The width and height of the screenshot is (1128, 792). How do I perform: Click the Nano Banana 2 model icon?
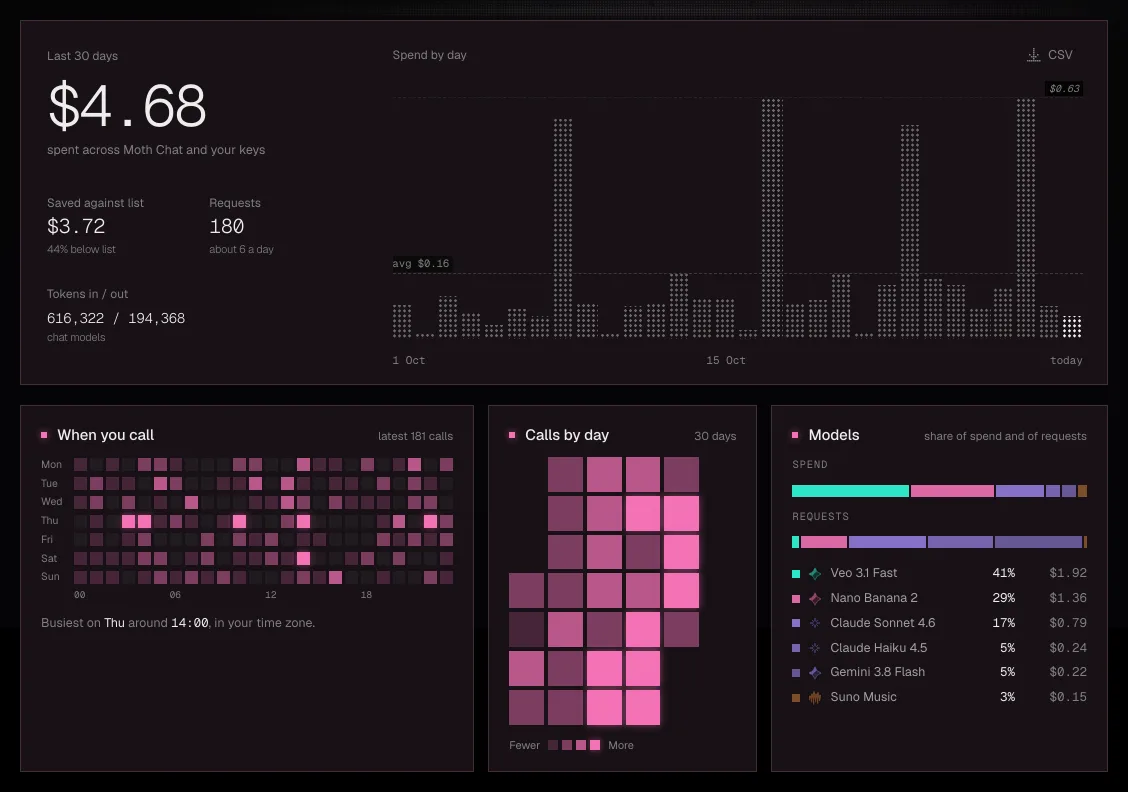click(815, 598)
